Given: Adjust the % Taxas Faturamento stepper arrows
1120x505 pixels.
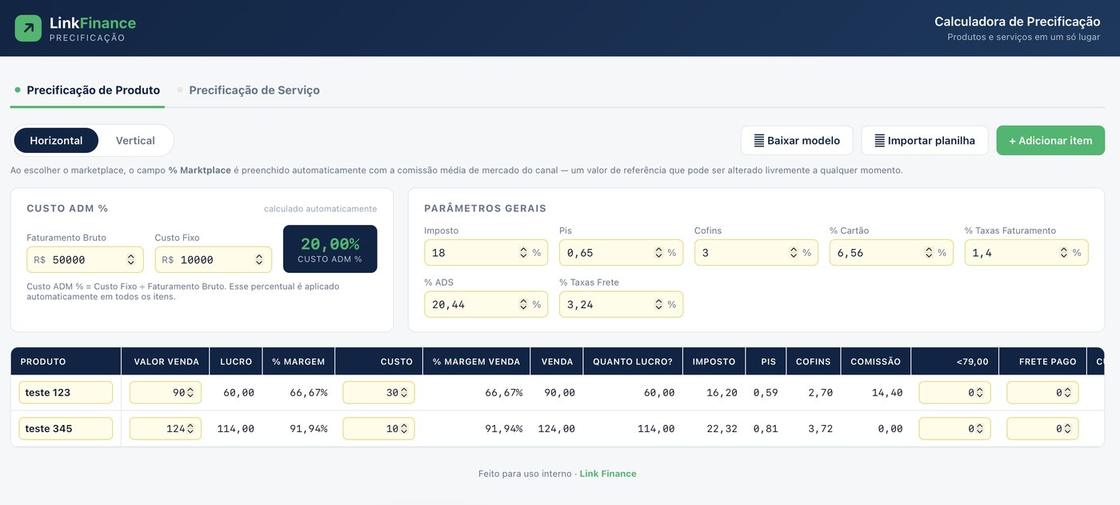Looking at the screenshot, I should pos(1064,253).
